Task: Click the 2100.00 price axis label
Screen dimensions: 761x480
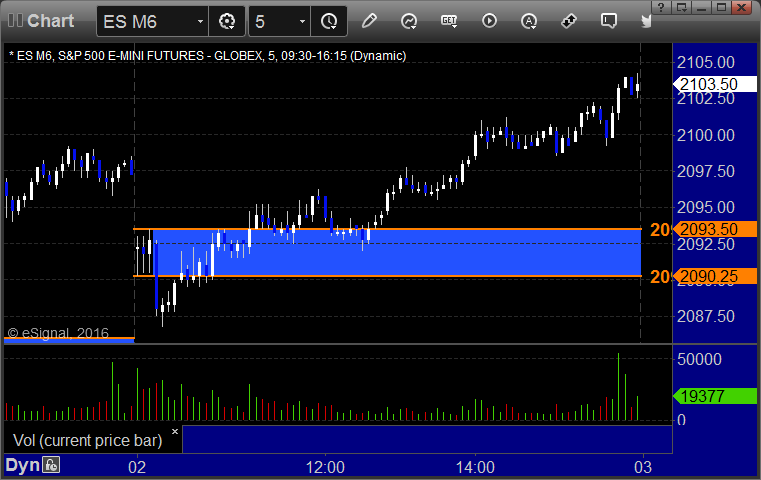Action: click(x=706, y=135)
